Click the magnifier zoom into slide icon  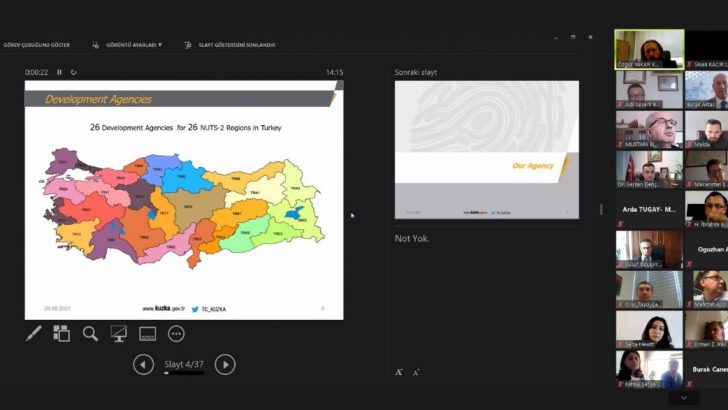click(90, 334)
